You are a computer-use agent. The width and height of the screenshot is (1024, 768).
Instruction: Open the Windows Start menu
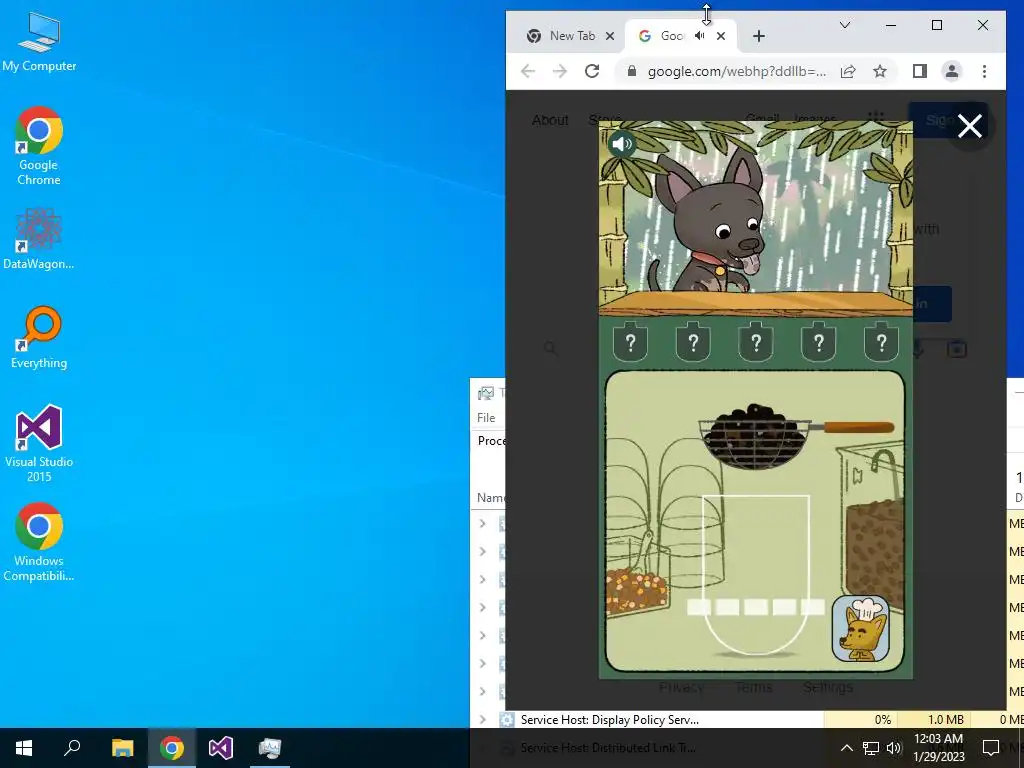24,748
